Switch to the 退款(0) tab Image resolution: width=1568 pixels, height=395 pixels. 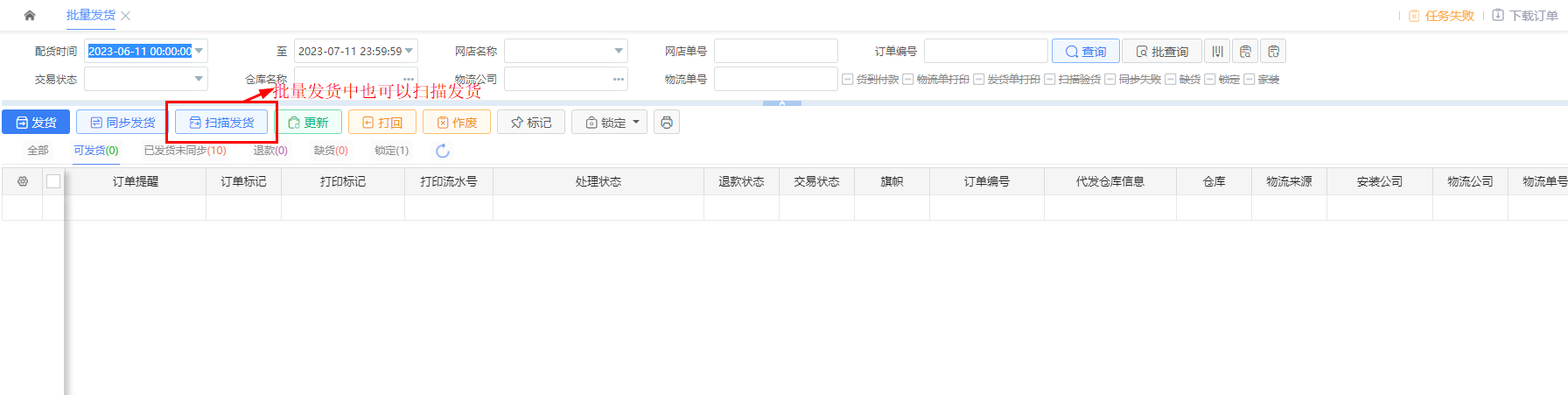coord(270,151)
